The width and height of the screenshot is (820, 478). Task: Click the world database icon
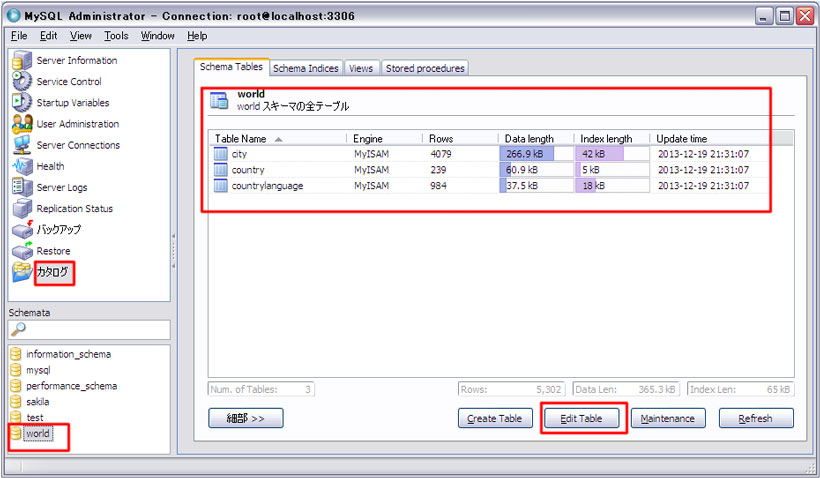click(16, 433)
